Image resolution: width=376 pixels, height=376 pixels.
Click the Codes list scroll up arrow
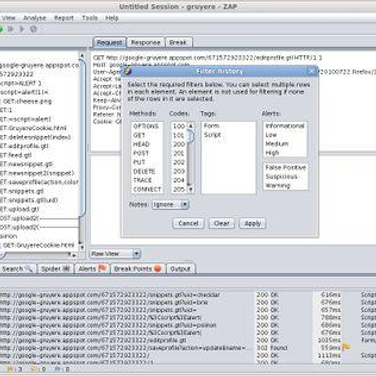pyautogui.click(x=191, y=126)
